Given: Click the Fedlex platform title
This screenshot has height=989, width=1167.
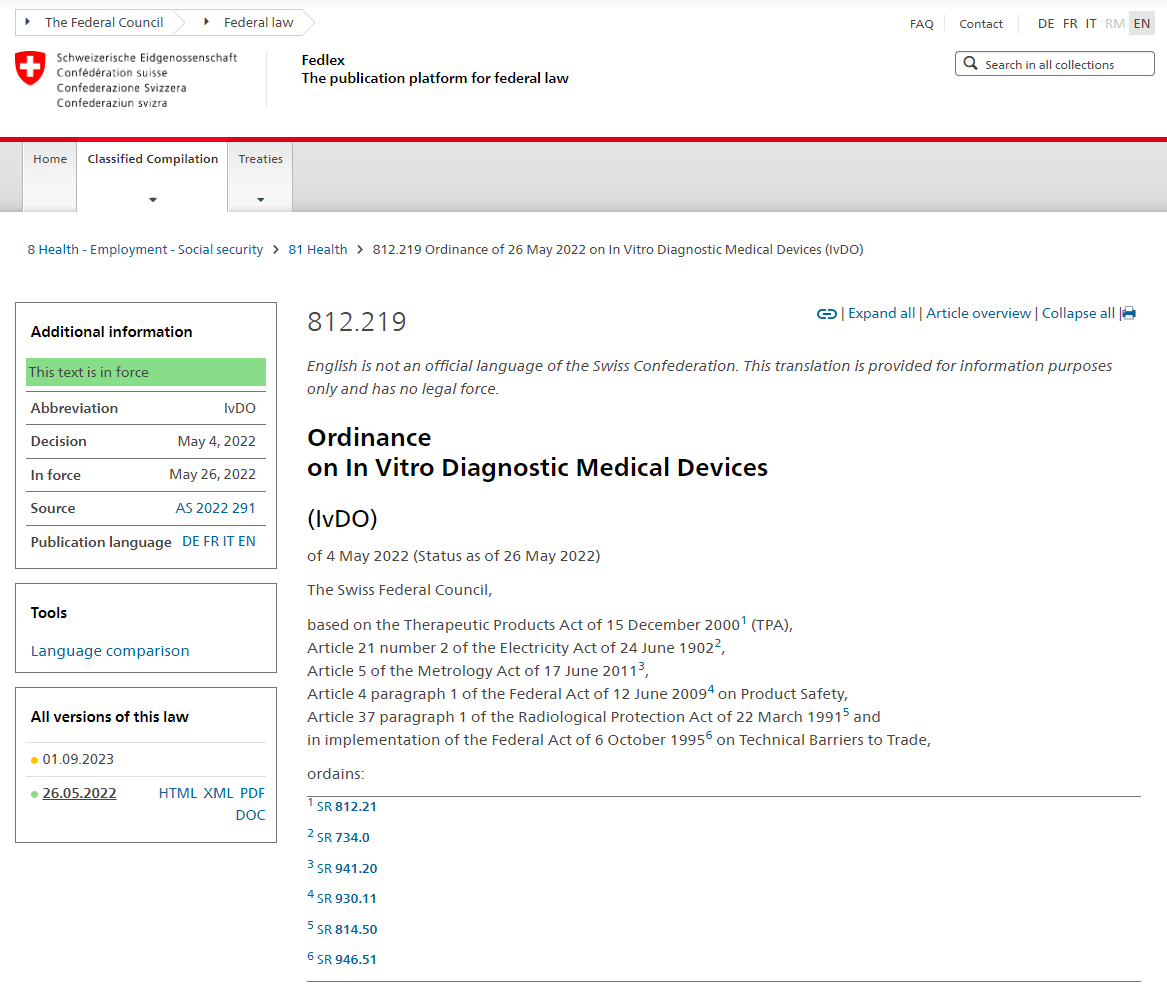Looking at the screenshot, I should [323, 60].
